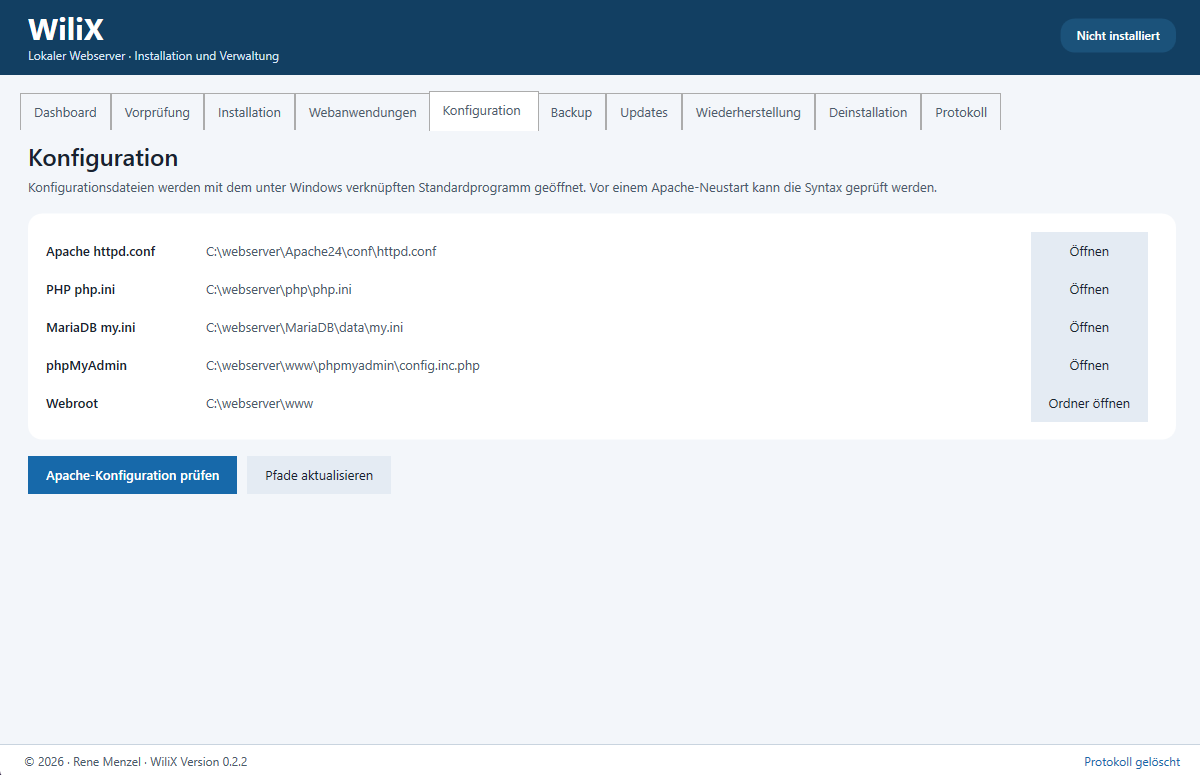
Task: Open the Vorprüfung tab
Action: click(x=157, y=112)
